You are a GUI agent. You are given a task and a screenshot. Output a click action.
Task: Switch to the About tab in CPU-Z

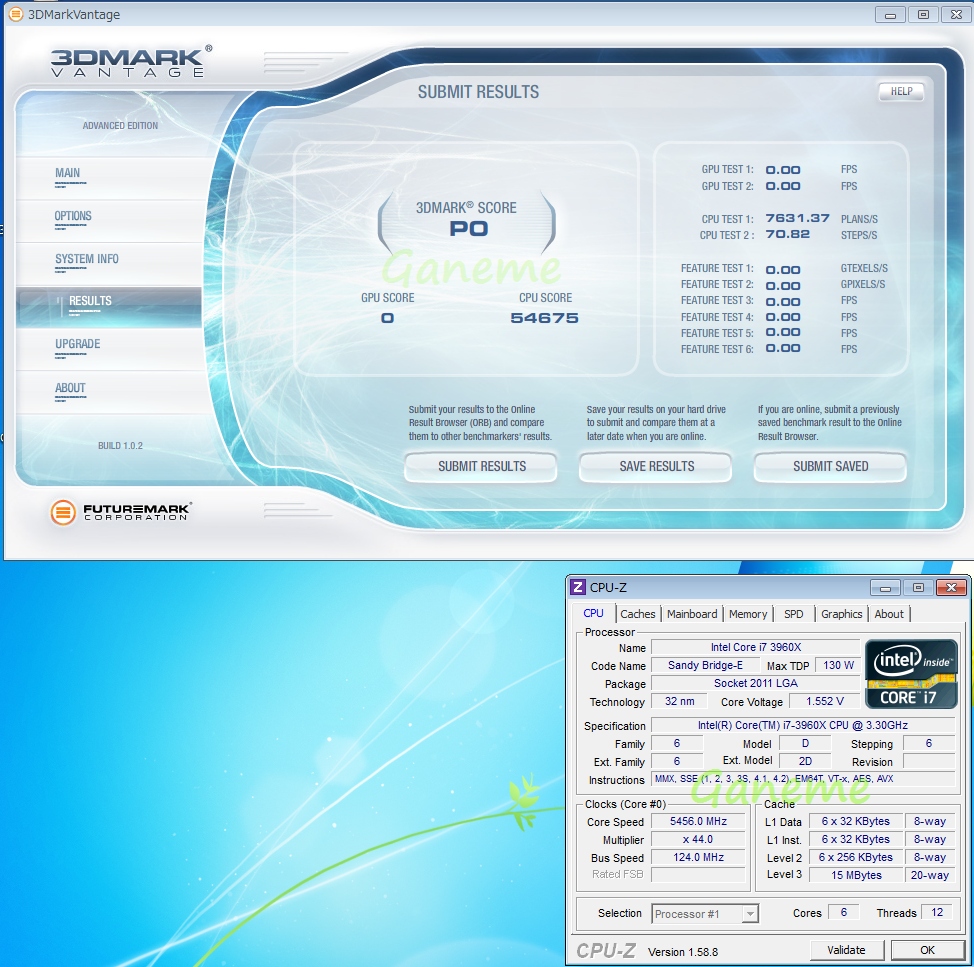pos(889,614)
